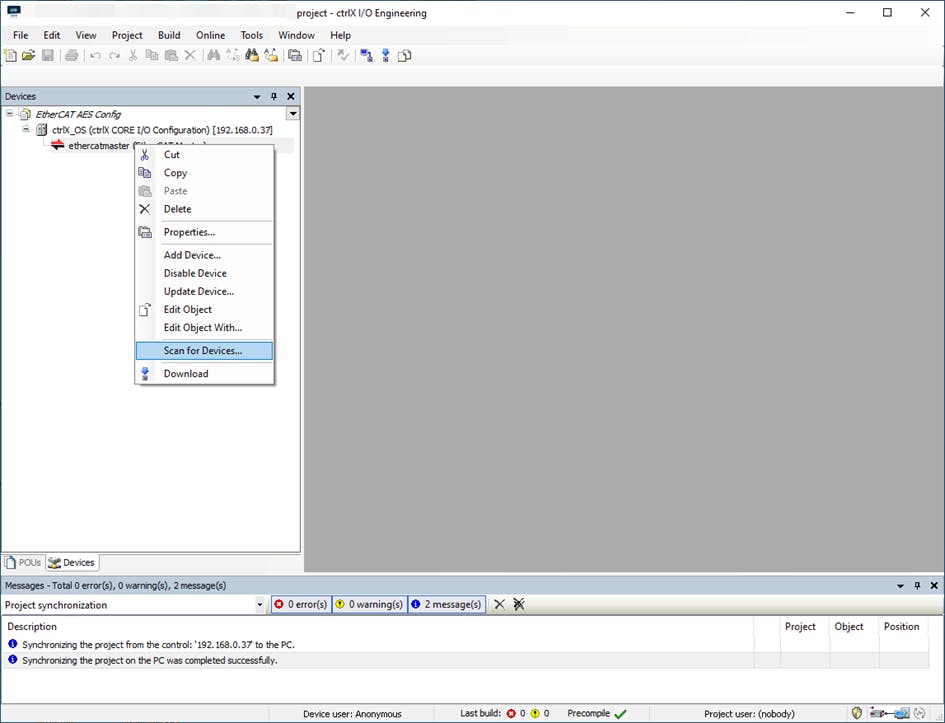
Task: Click the Edit Object toolbar icon
Action: (x=319, y=55)
